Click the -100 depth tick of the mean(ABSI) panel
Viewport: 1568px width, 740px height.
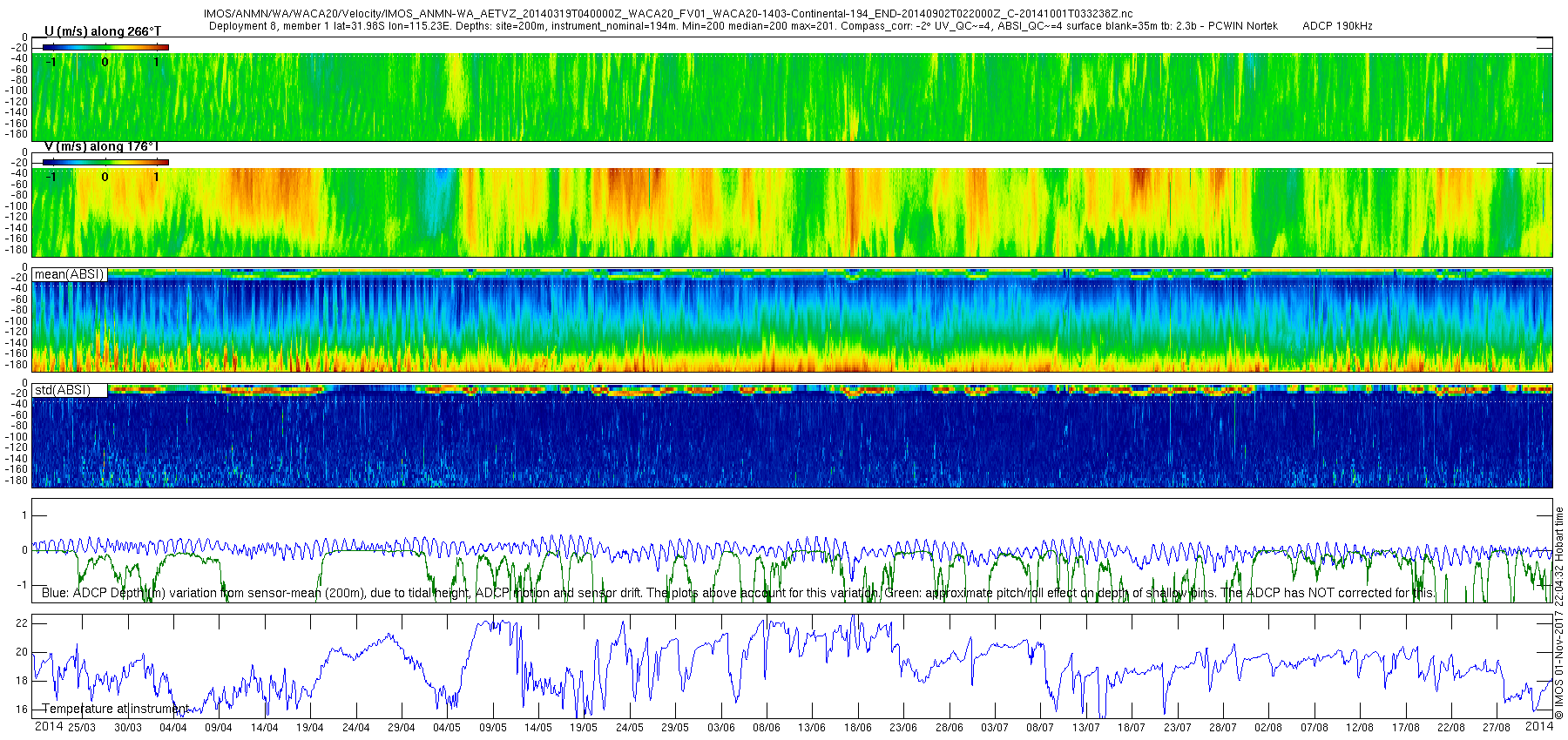(17, 321)
